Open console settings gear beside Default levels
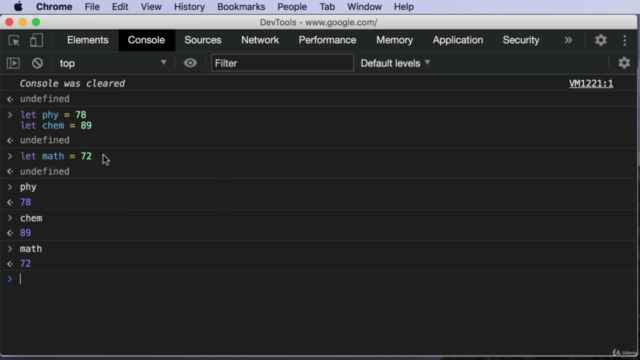640x360 pixels. 624,63
